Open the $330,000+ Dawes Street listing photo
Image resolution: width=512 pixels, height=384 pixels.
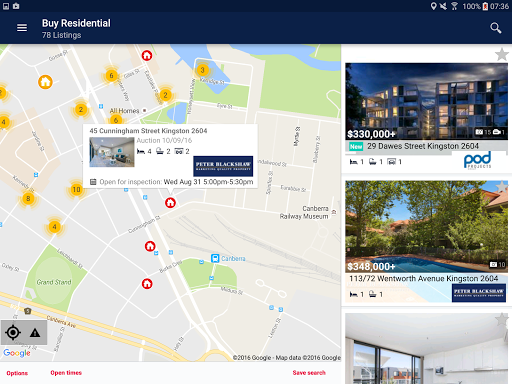click(x=426, y=101)
